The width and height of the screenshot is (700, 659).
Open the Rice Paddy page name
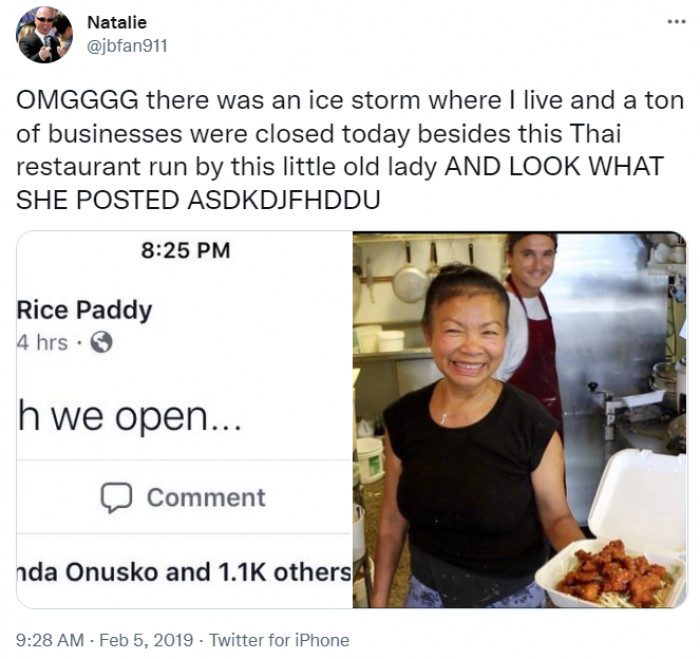coord(84,311)
